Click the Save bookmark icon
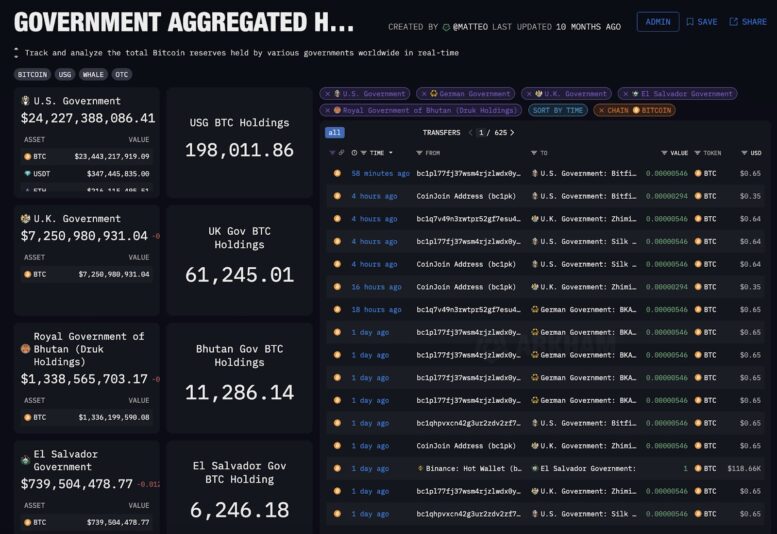777x534 pixels. [690, 22]
